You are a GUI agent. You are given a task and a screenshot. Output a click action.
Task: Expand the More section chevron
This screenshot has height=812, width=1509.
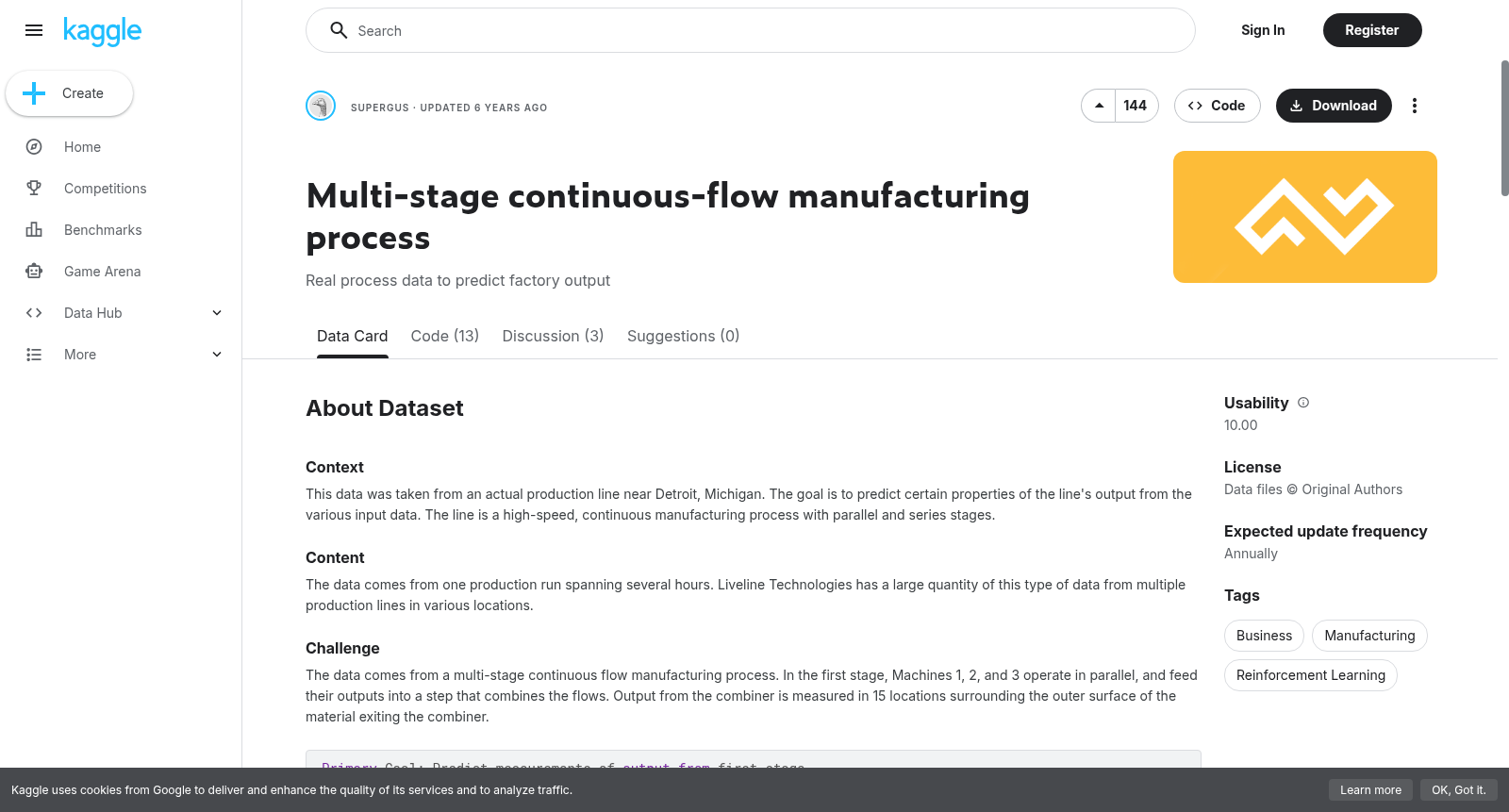217,355
